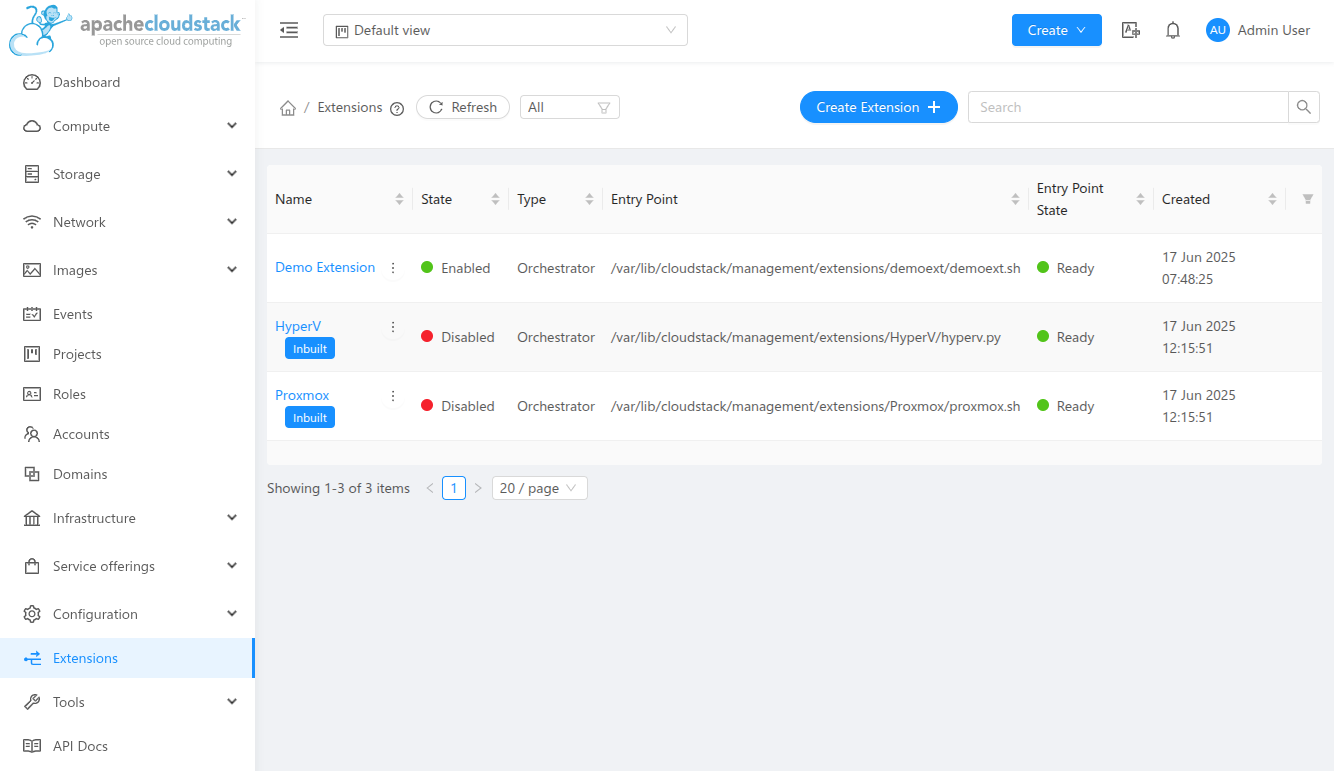This screenshot has width=1334, height=771.
Task: Open the Proxmox extension link
Action: tap(302, 395)
